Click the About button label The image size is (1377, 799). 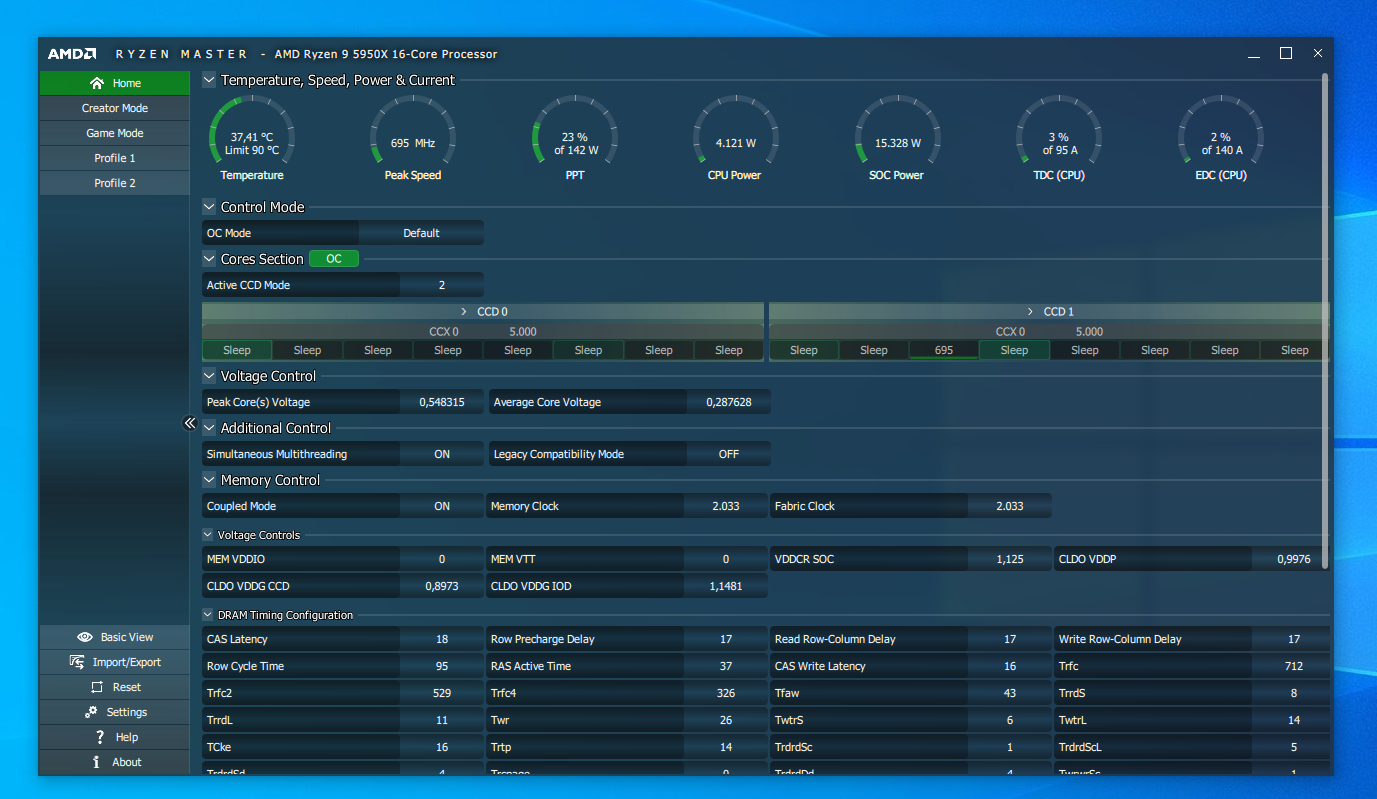click(127, 762)
